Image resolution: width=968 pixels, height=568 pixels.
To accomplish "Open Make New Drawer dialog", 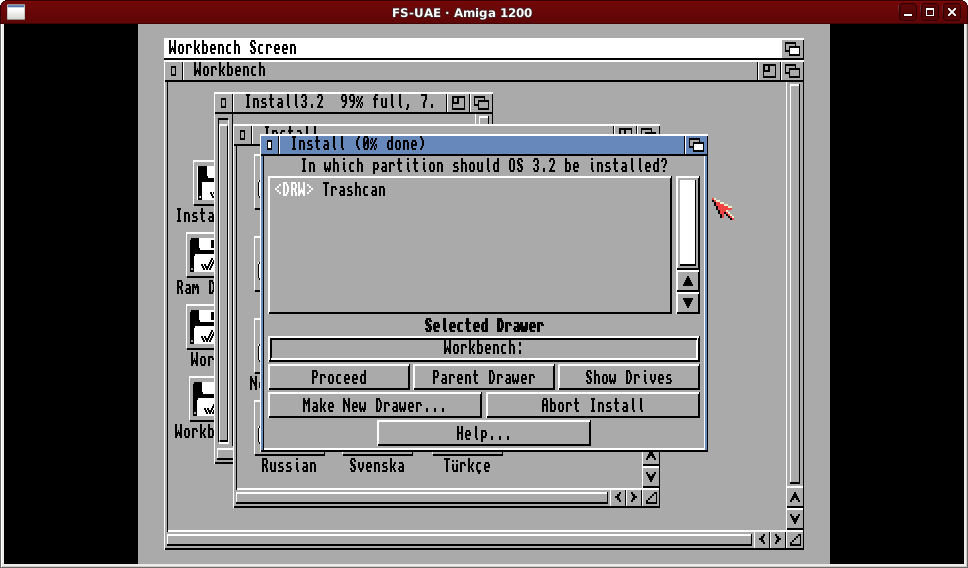I will (375, 406).
